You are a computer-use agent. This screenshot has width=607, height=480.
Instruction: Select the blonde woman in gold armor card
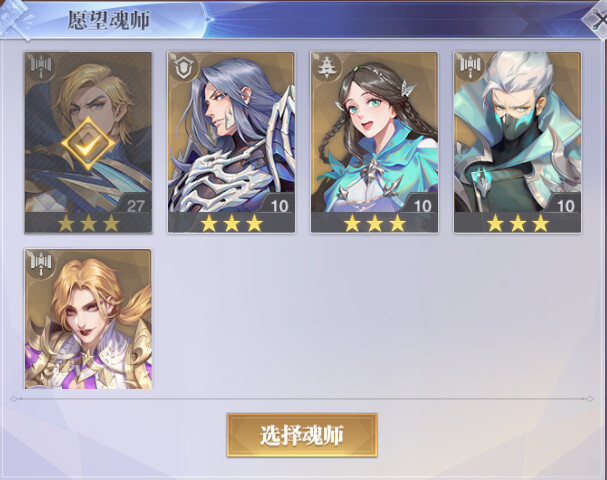88,319
